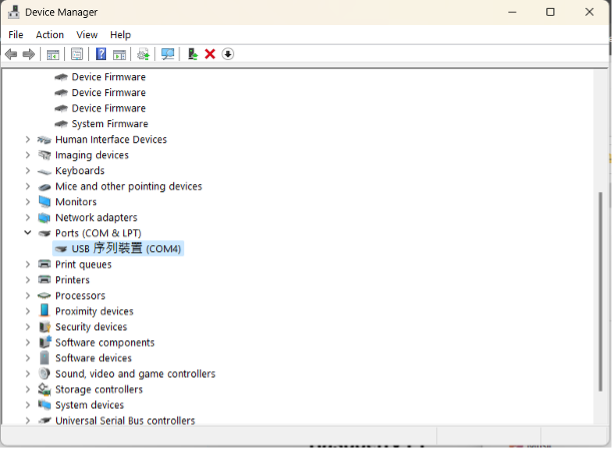The width and height of the screenshot is (613, 449).
Task: Click the Back arrow in the toolbar
Action: (x=11, y=54)
